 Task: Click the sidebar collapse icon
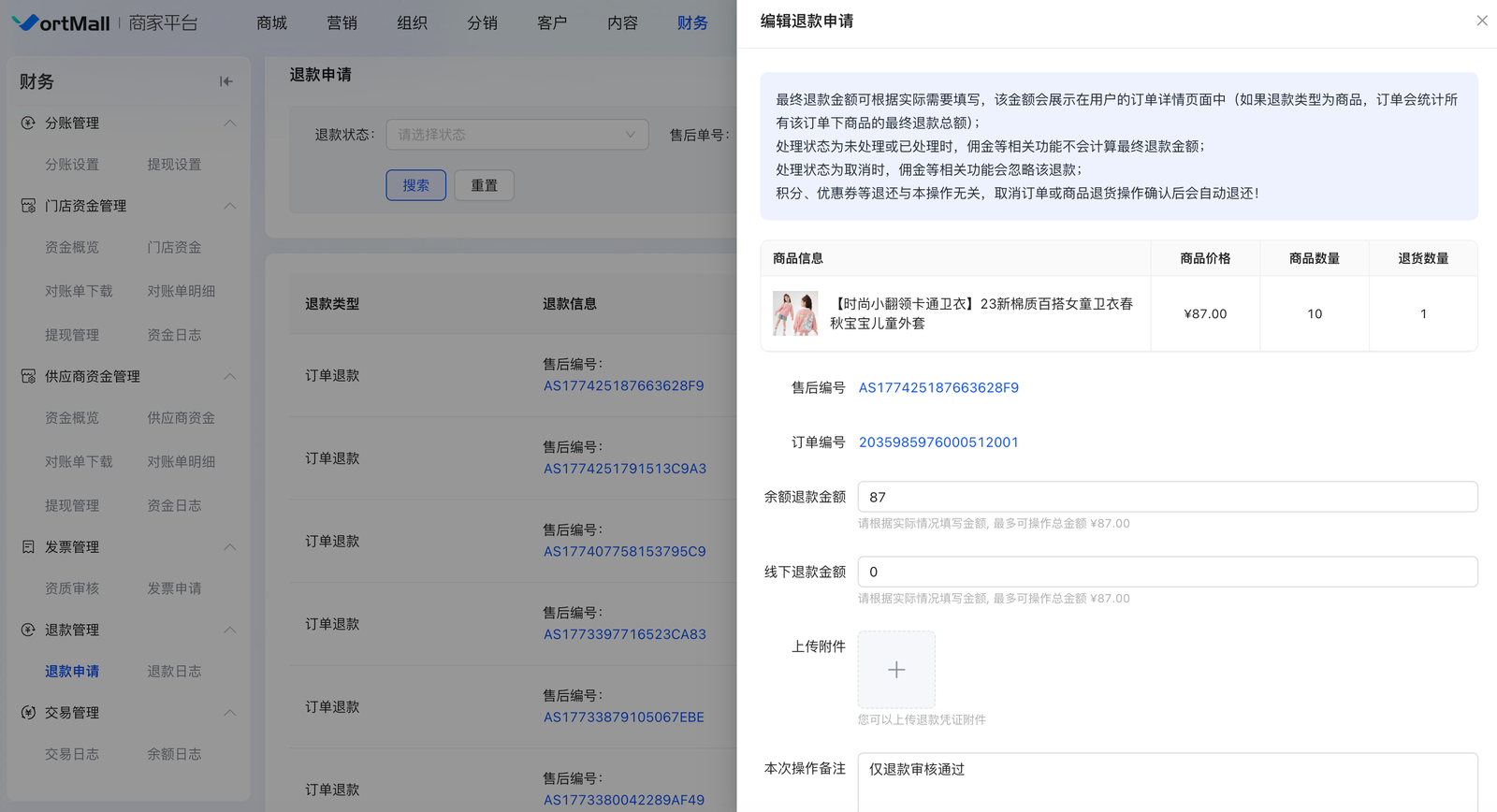point(225,81)
